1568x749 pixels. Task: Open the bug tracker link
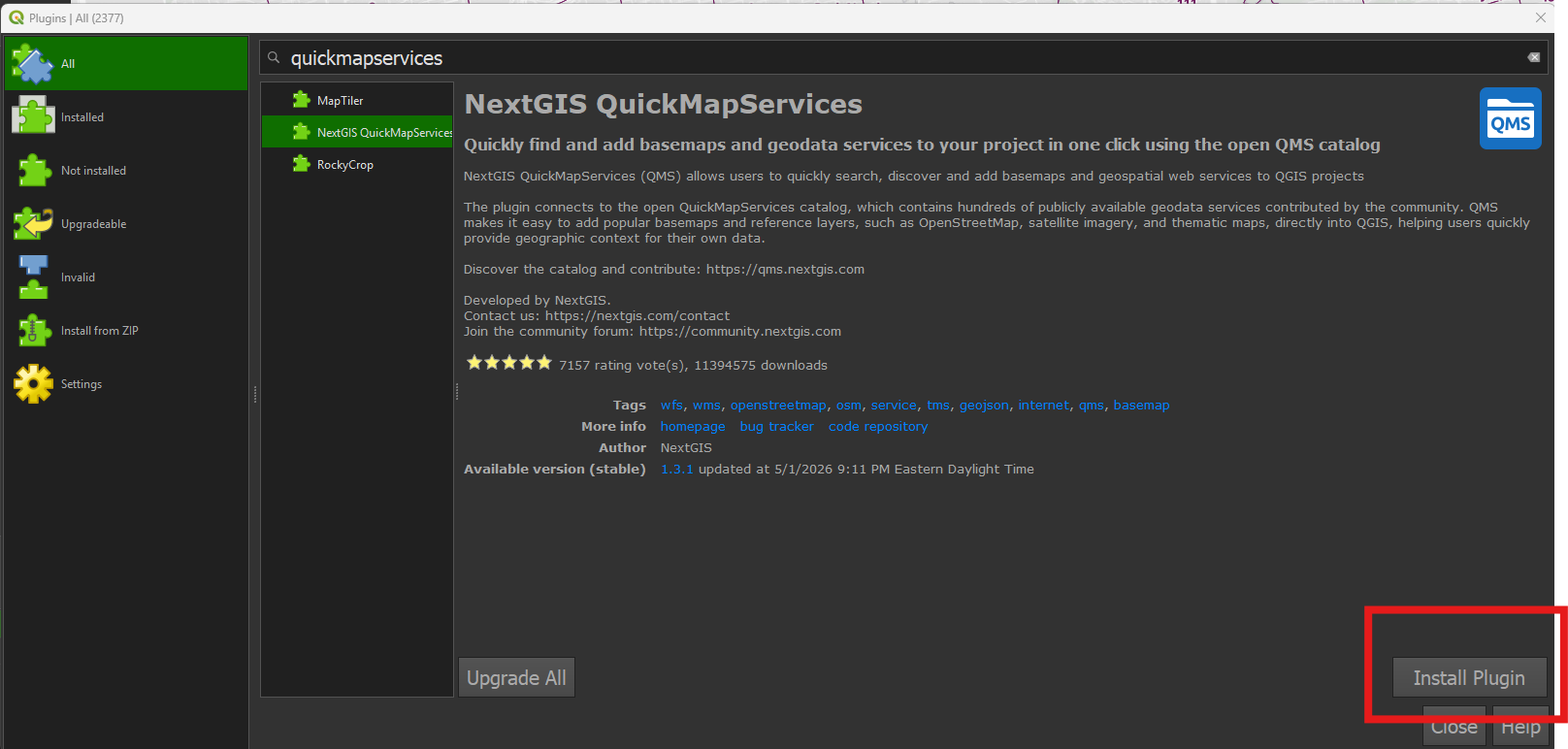coord(776,427)
